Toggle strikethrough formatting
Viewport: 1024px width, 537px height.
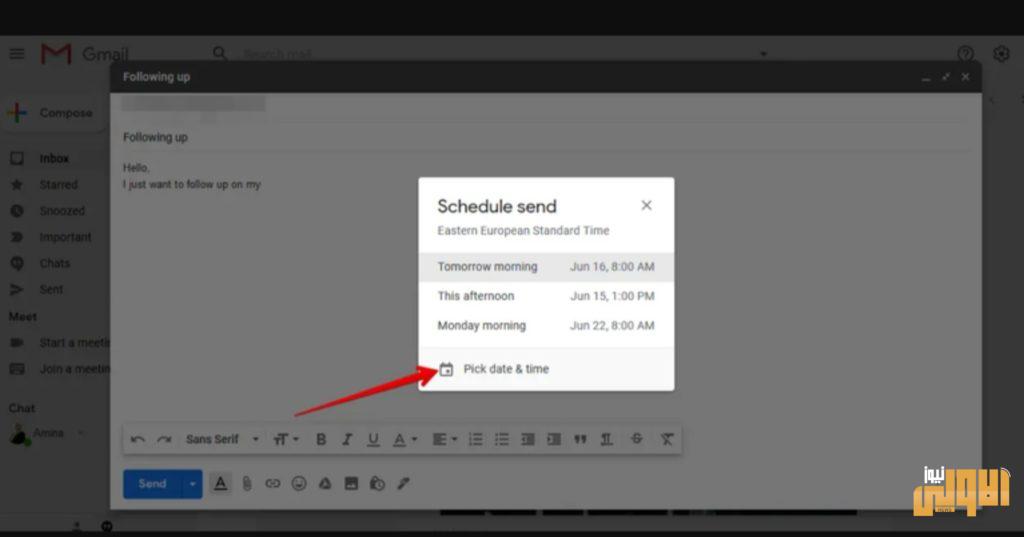click(x=637, y=439)
